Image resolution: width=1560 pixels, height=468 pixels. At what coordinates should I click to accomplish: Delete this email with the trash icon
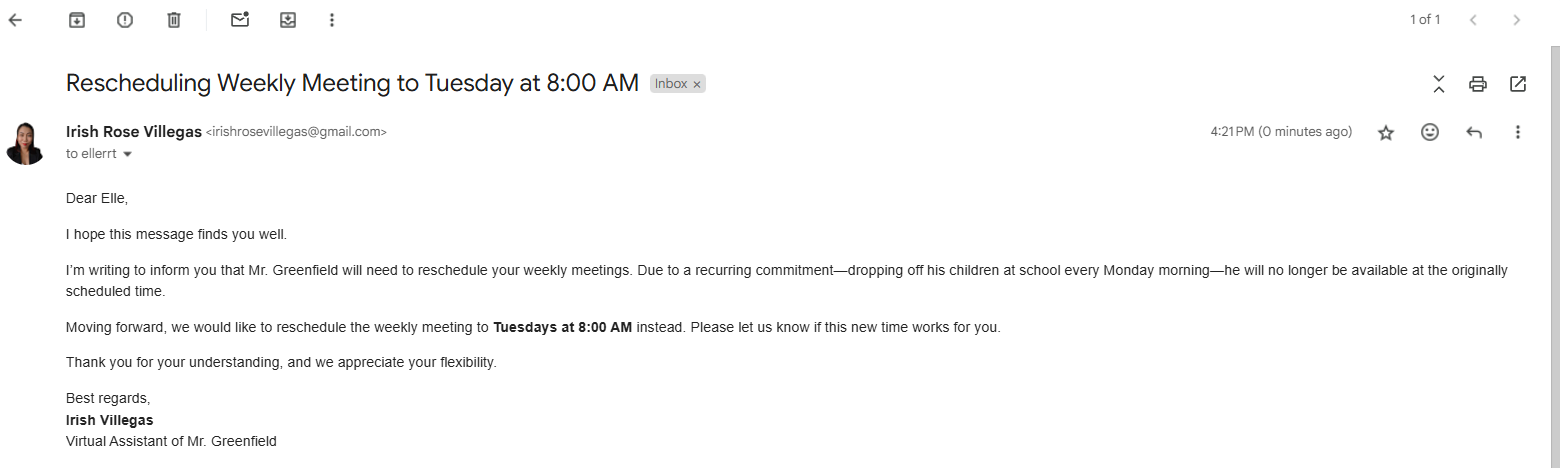(174, 20)
